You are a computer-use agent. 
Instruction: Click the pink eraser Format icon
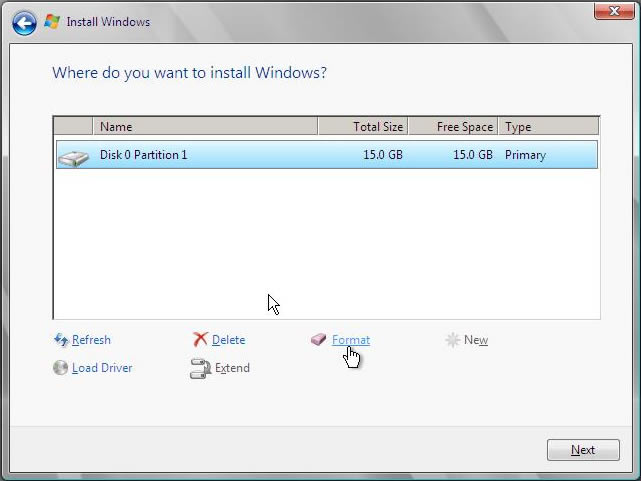point(319,340)
